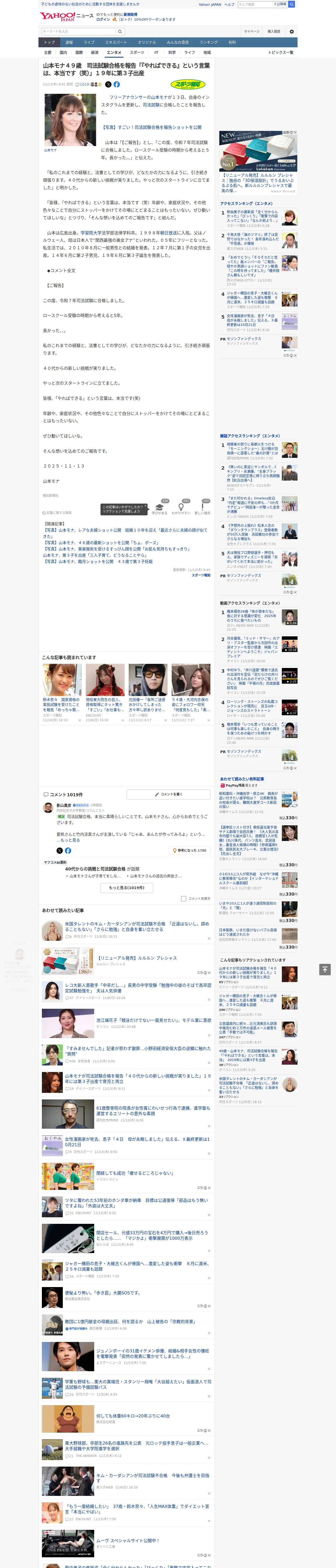The image size is (336, 1568).
Task: Click ヘルプ link at top
Action: (229, 4)
